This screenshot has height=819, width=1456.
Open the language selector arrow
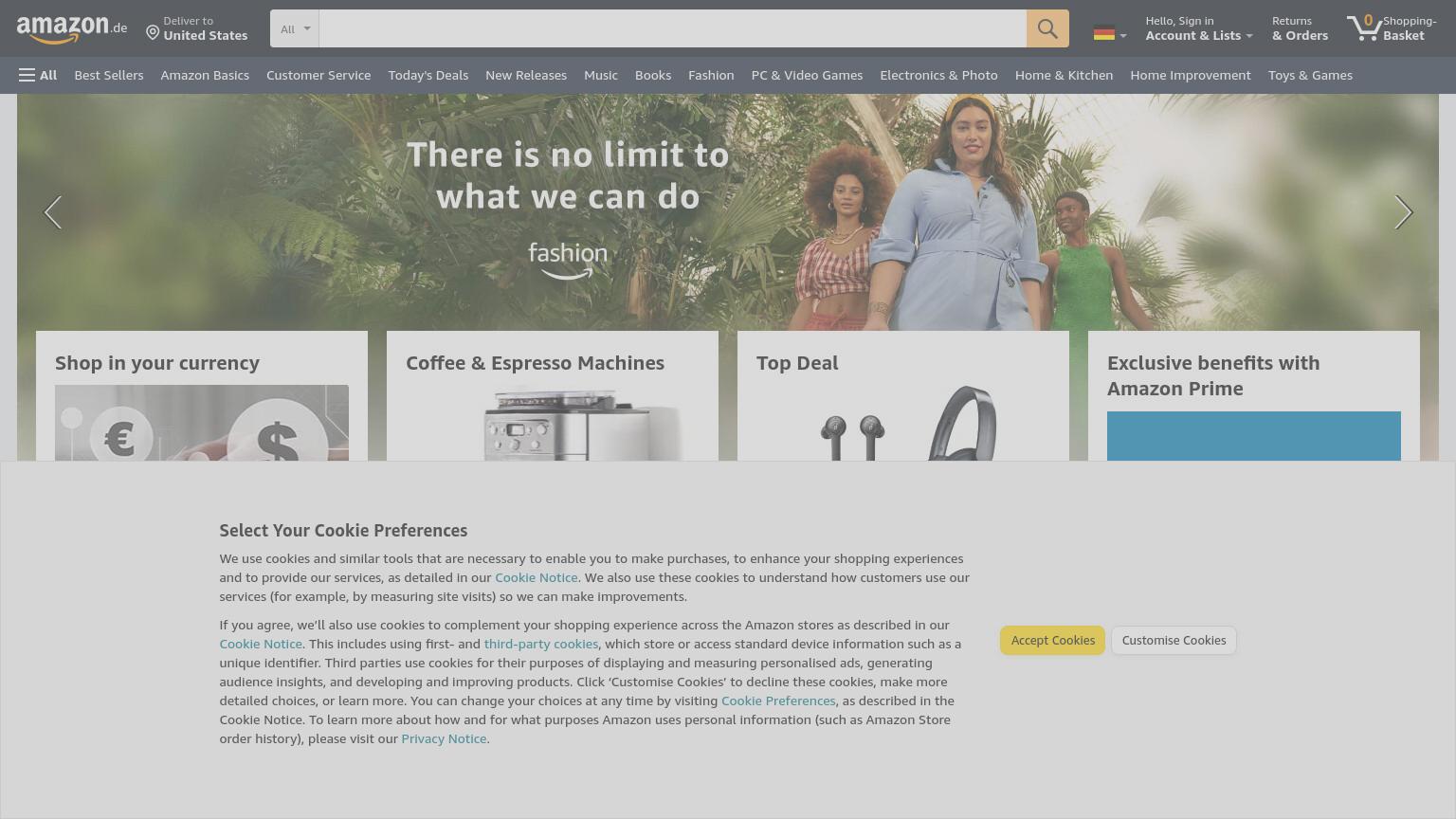1123,36
